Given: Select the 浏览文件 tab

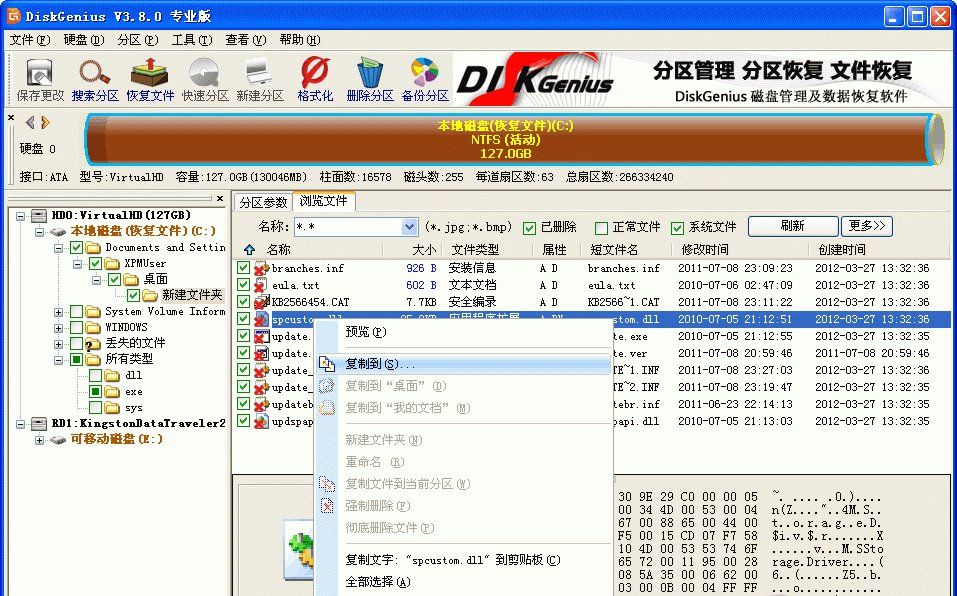Looking at the screenshot, I should [323, 201].
